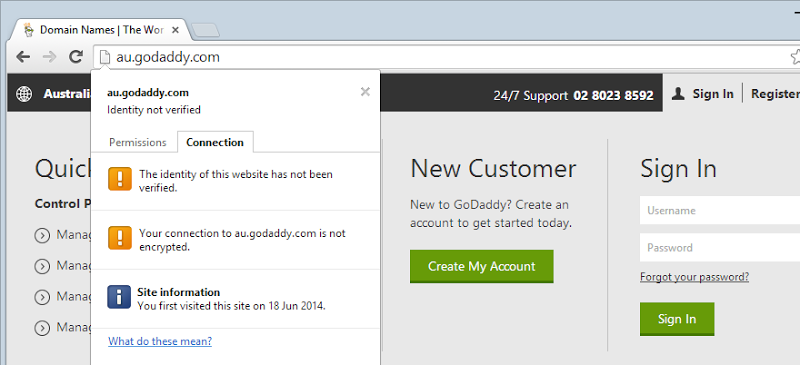Open the 'Forgot your password?' link
The width and height of the screenshot is (800, 365).
694,277
